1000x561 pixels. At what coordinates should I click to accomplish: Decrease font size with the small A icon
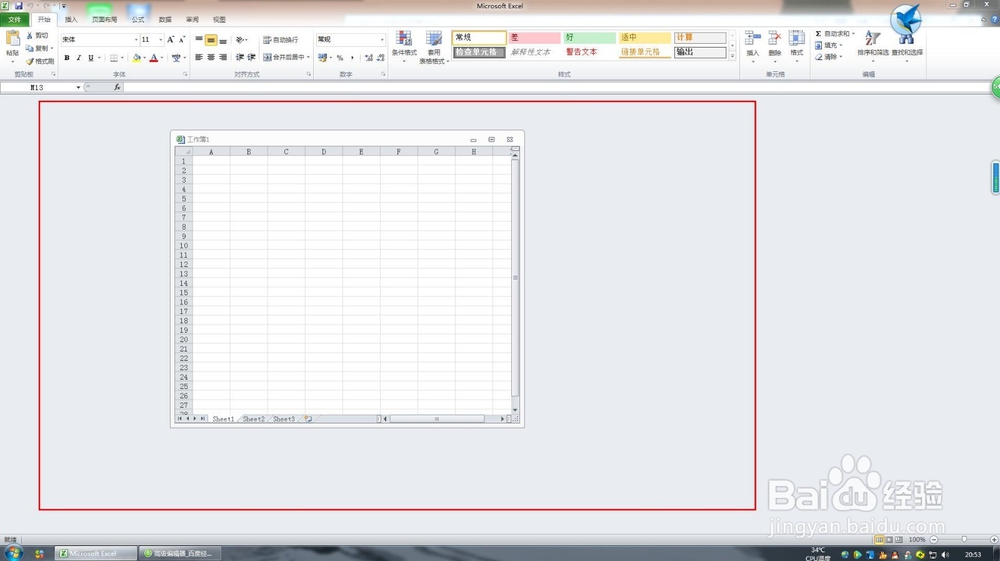182,40
